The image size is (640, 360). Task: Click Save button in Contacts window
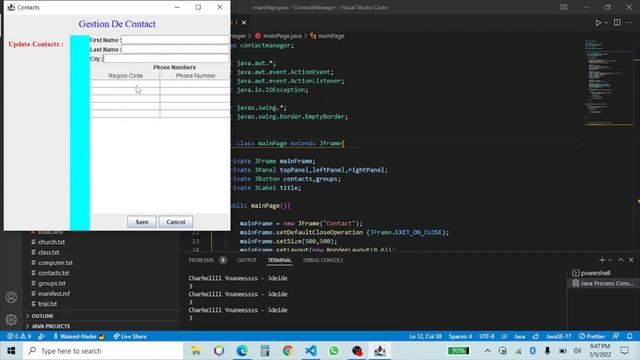(x=142, y=222)
